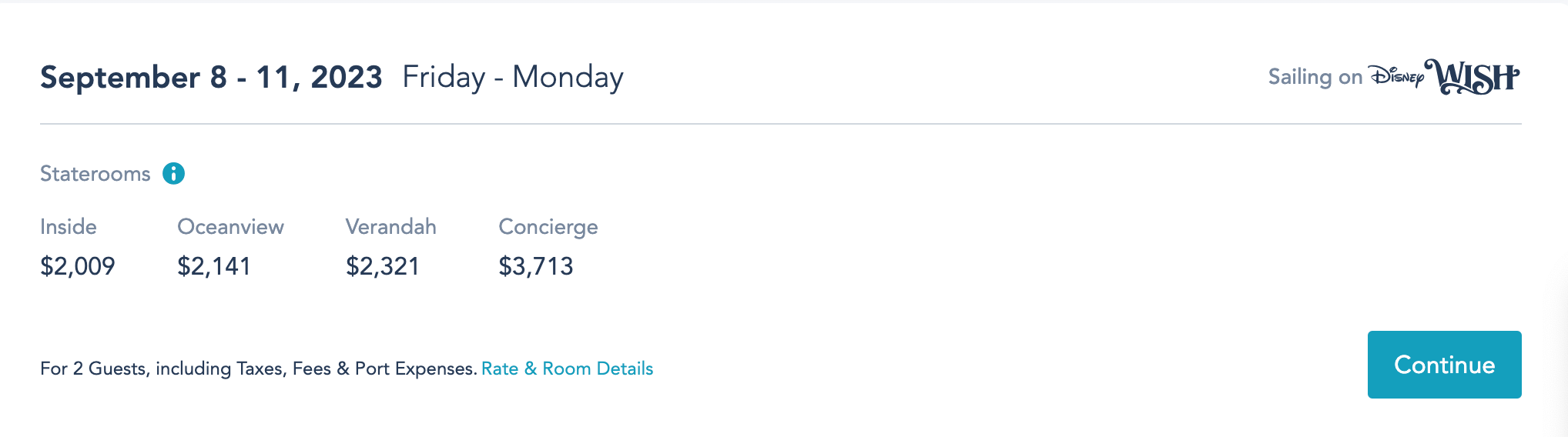Click the Disney script logo
The width and height of the screenshot is (1568, 437).
pyautogui.click(x=1396, y=77)
